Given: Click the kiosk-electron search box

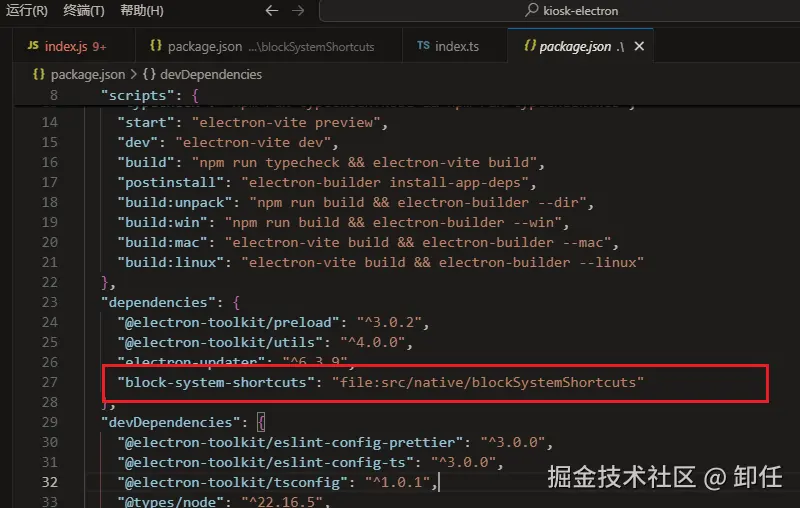Looking at the screenshot, I should pyautogui.click(x=559, y=11).
